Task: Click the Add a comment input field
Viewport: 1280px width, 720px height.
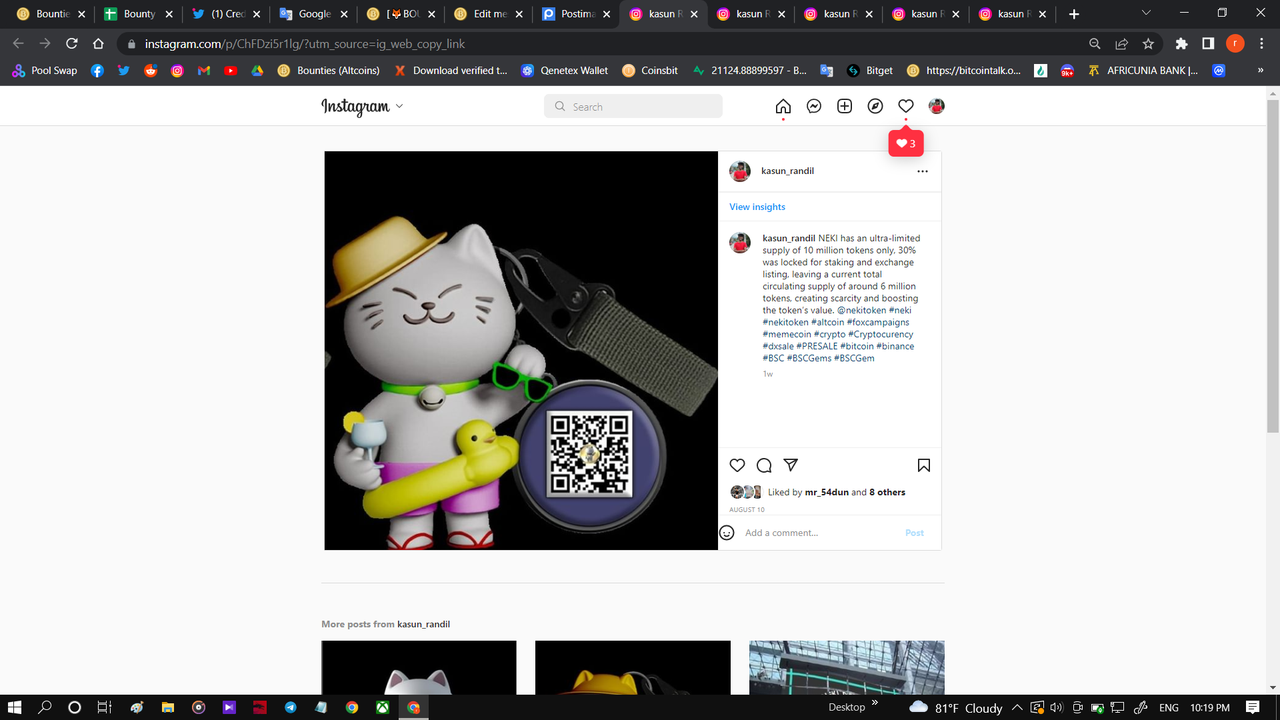Action: click(800, 532)
